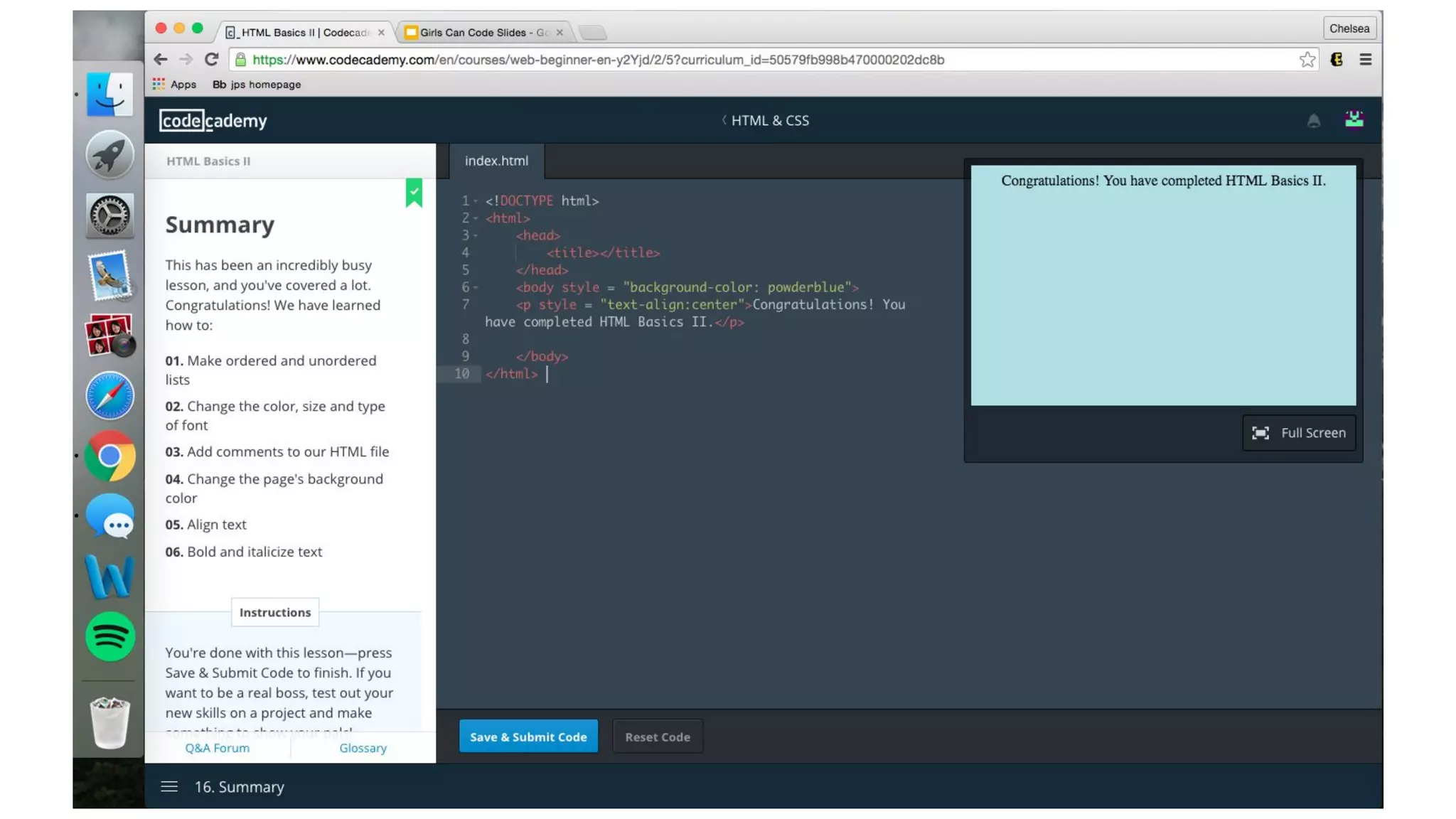The width and height of the screenshot is (1456, 819).
Task: Collapse the body tag fold arrow
Action: click(x=476, y=287)
